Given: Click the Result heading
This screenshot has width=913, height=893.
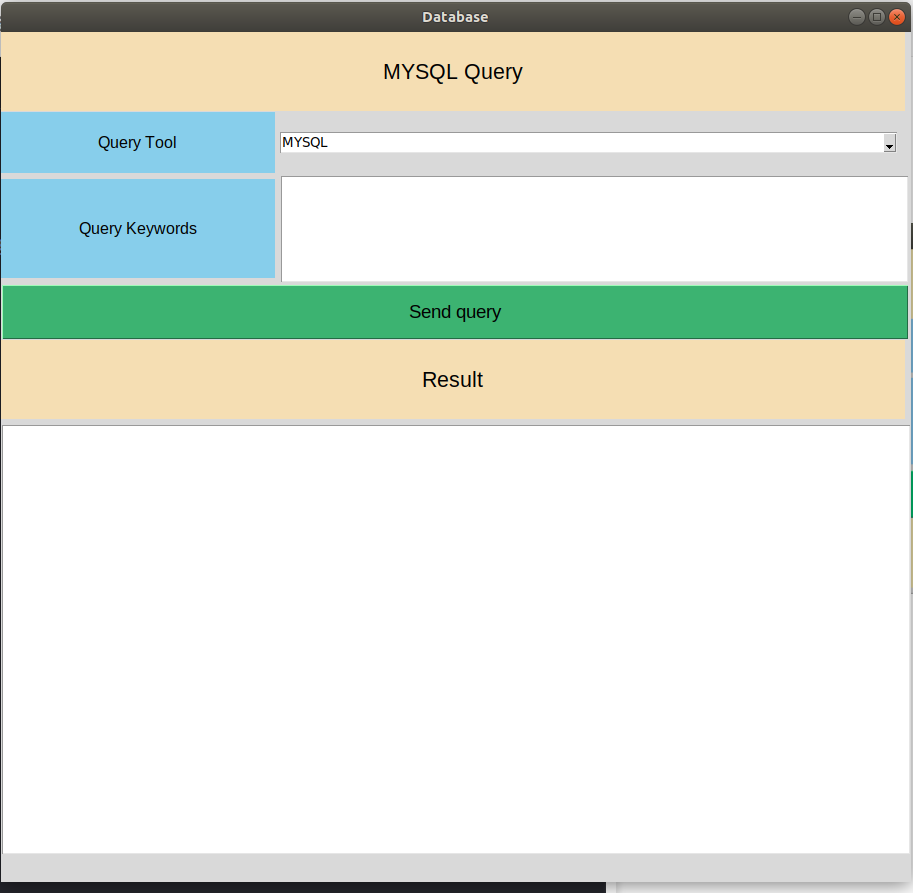Looking at the screenshot, I should coord(453,380).
